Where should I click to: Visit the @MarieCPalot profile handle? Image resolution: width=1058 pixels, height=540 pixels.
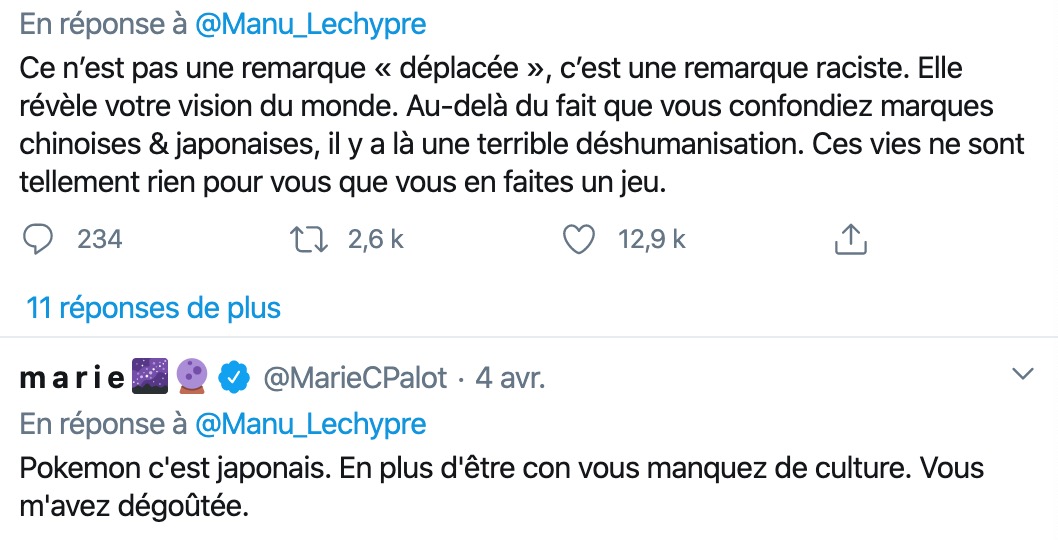click(x=354, y=378)
